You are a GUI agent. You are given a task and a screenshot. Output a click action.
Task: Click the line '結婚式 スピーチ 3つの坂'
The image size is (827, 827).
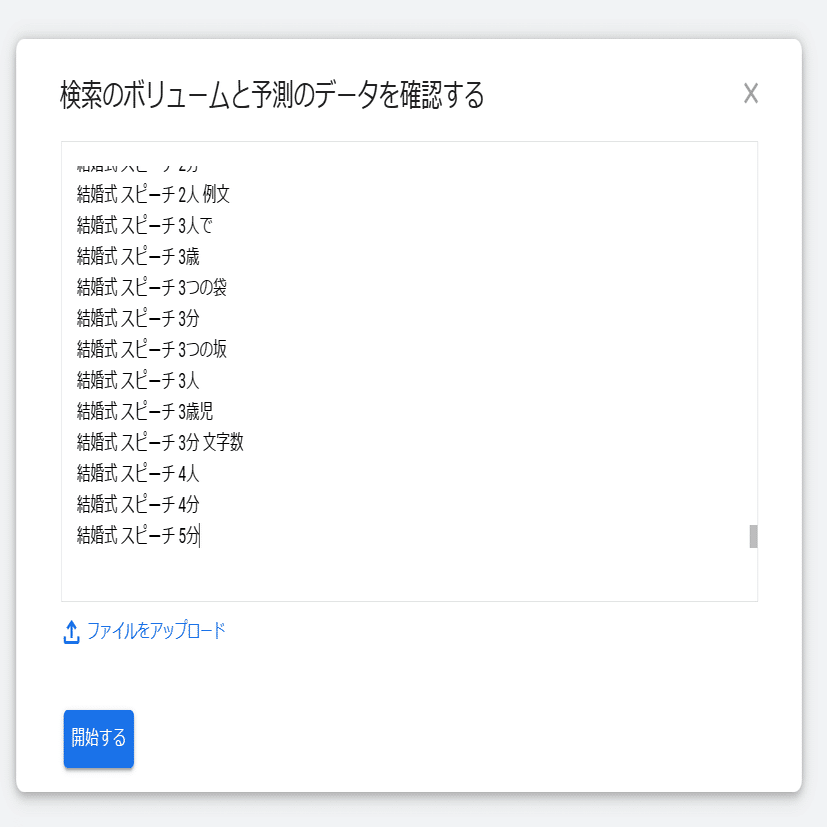coord(152,350)
